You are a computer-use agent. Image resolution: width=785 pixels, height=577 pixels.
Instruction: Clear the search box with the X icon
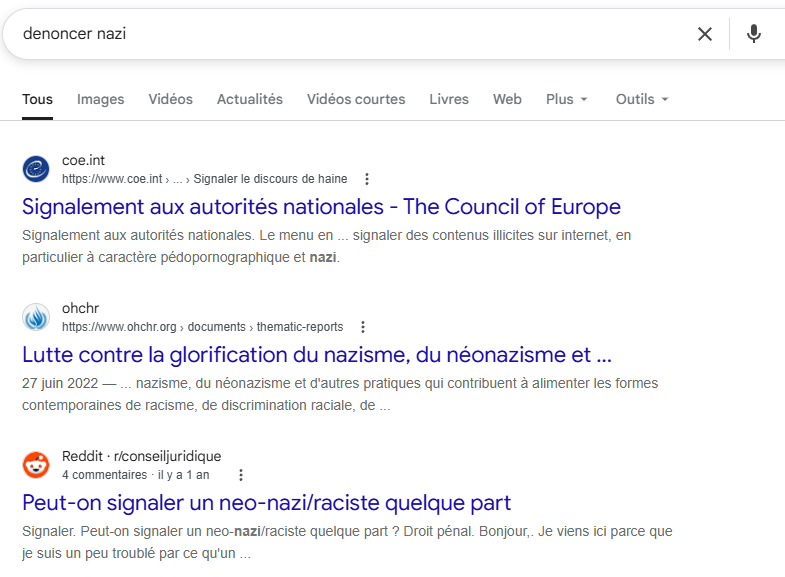click(705, 34)
